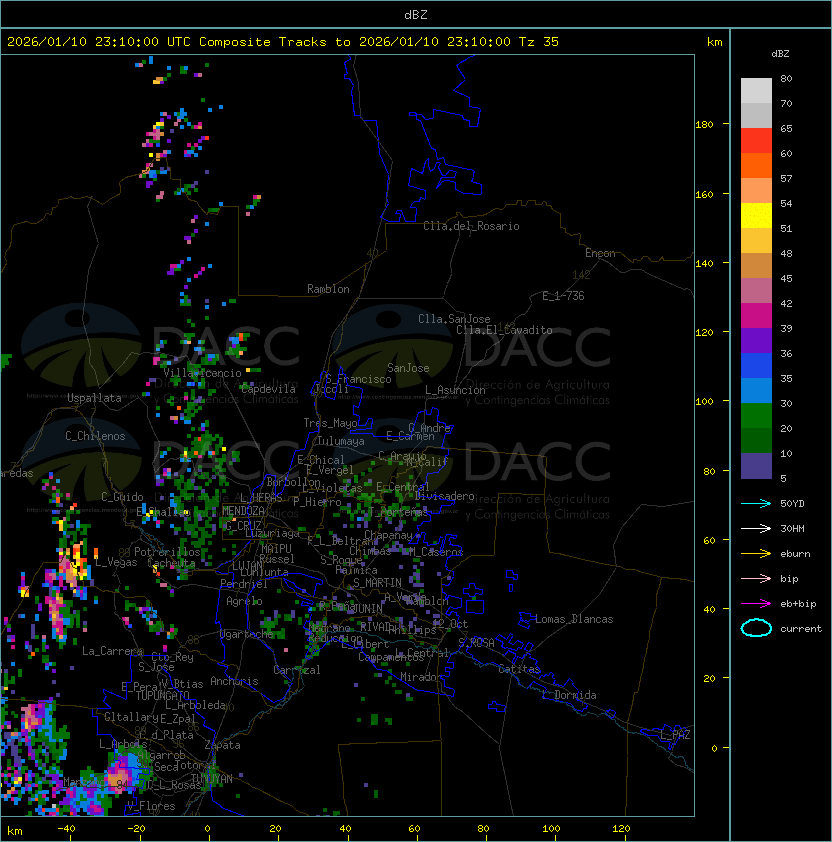832x842 pixels.
Task: Select the bright yellow 54 dBZ swatch
Action: 756,216
